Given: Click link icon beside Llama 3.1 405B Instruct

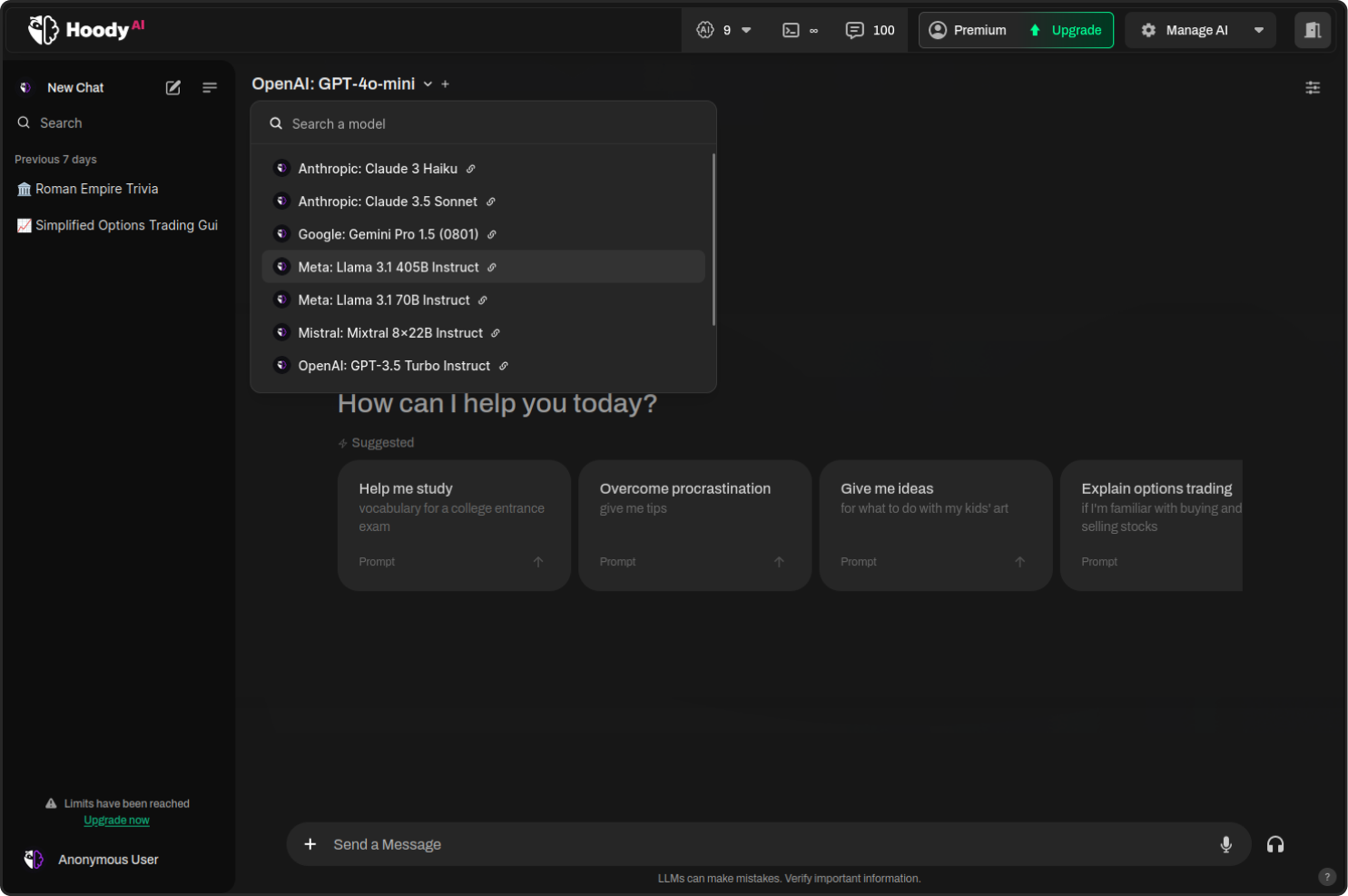Looking at the screenshot, I should 491,267.
